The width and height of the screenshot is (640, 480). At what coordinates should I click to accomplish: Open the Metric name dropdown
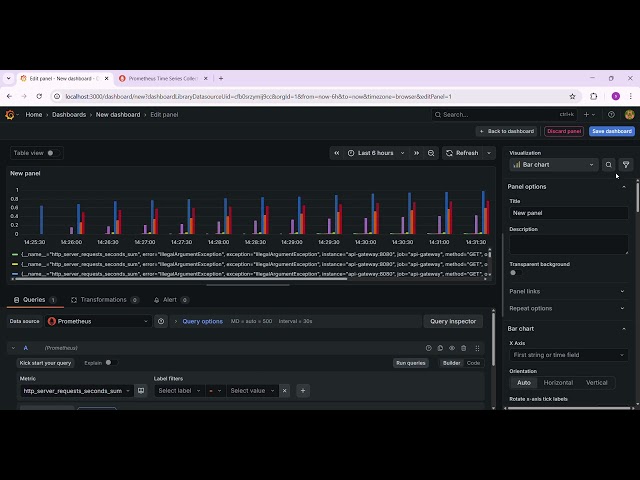point(76,391)
